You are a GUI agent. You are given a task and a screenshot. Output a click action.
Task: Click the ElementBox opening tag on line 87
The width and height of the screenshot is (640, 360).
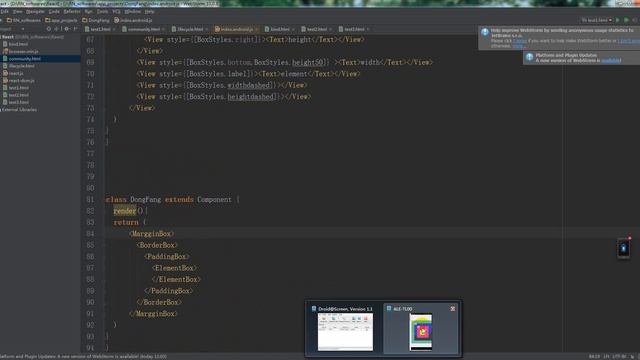174,268
